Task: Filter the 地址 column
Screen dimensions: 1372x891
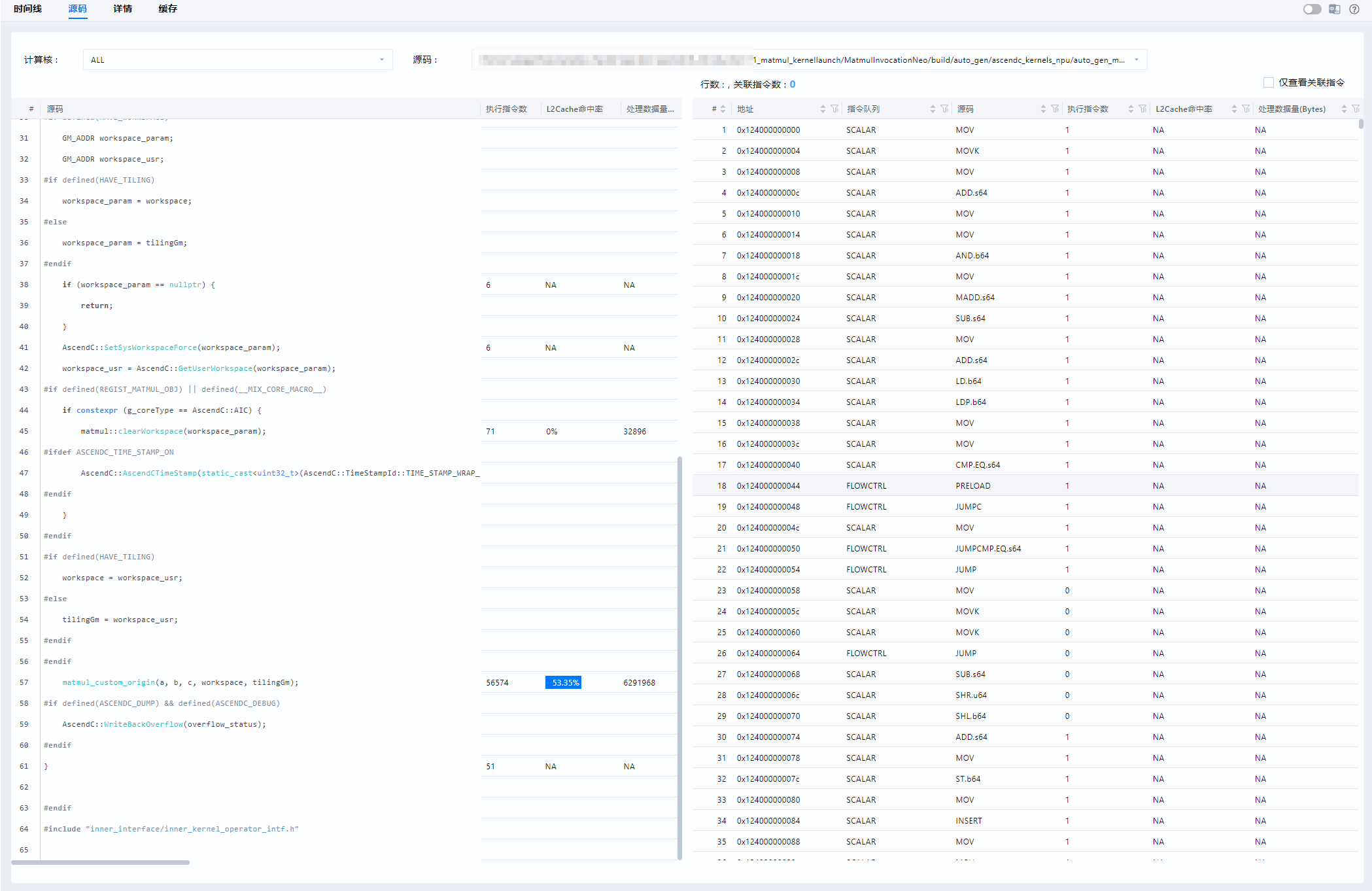Action: (835, 109)
